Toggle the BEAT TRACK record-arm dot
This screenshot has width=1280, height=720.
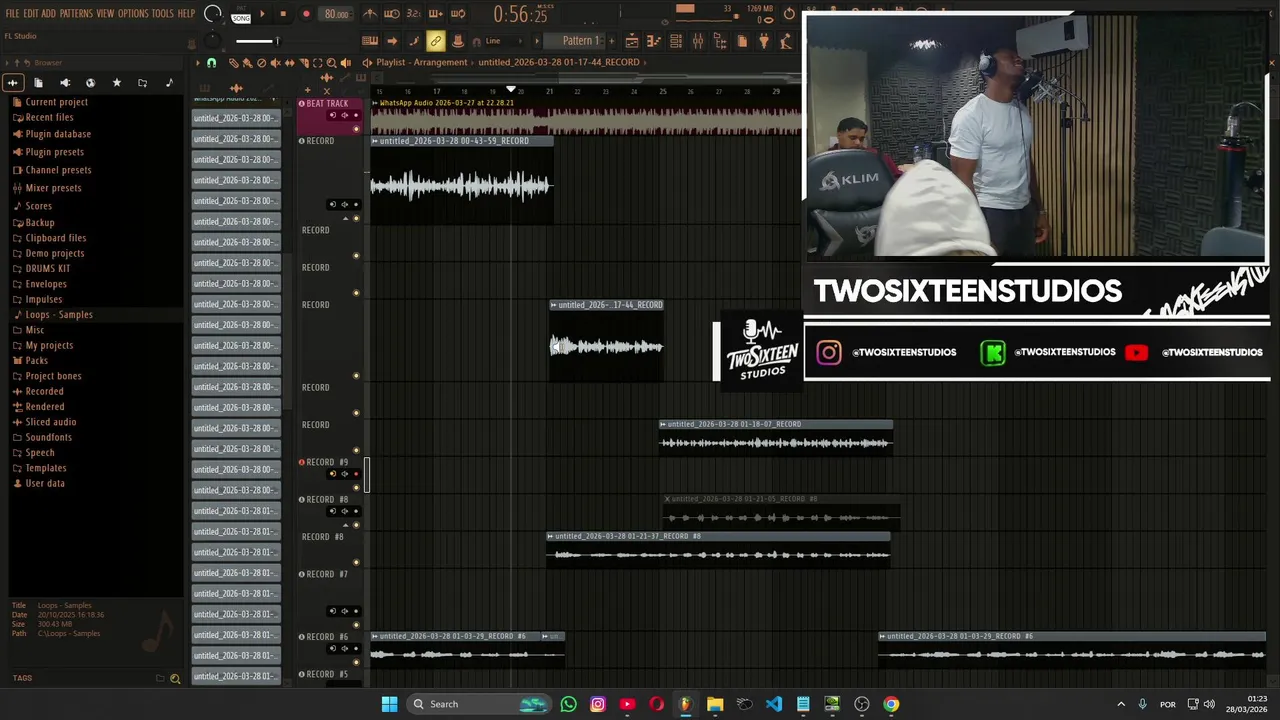pos(356,115)
